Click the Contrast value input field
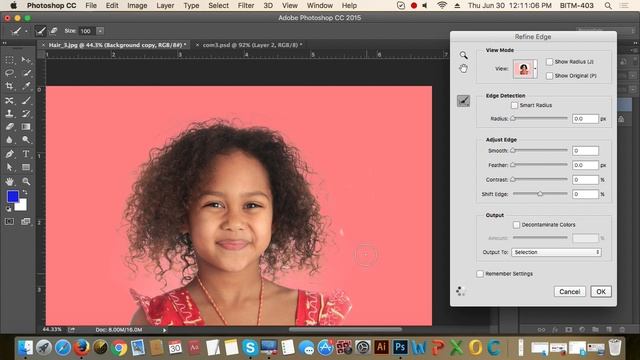 (x=585, y=180)
